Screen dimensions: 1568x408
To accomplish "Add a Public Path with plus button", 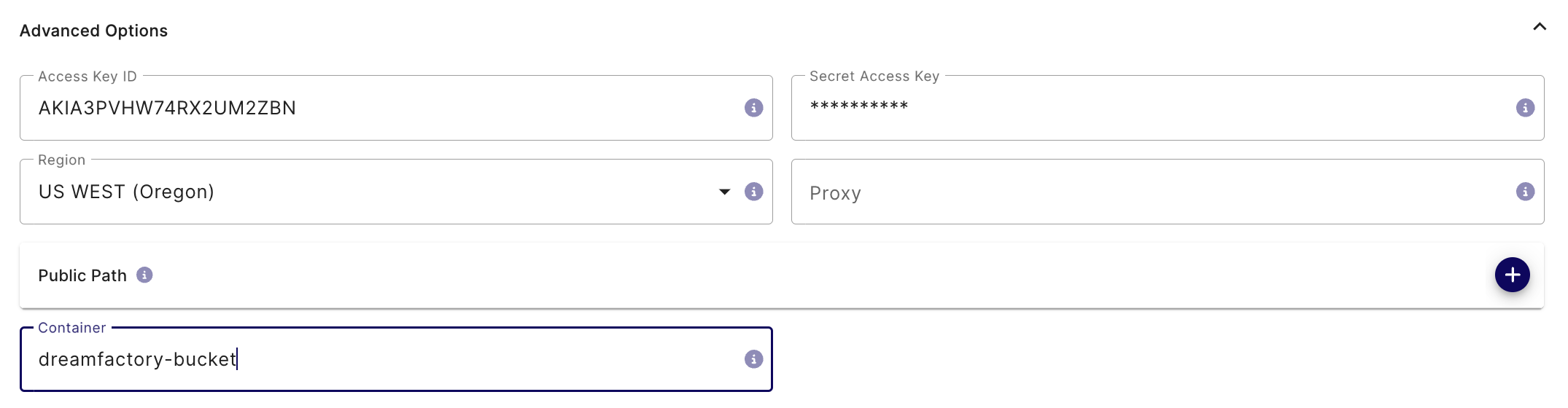I will click(1512, 275).
